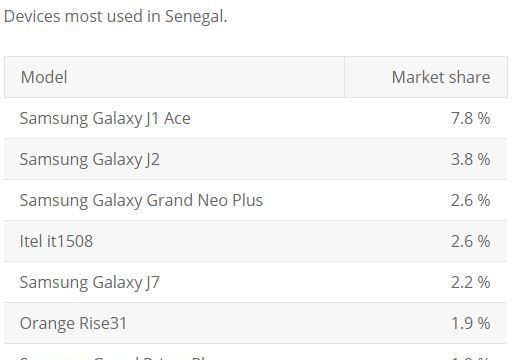Click the word Plus in third row

click(x=248, y=200)
